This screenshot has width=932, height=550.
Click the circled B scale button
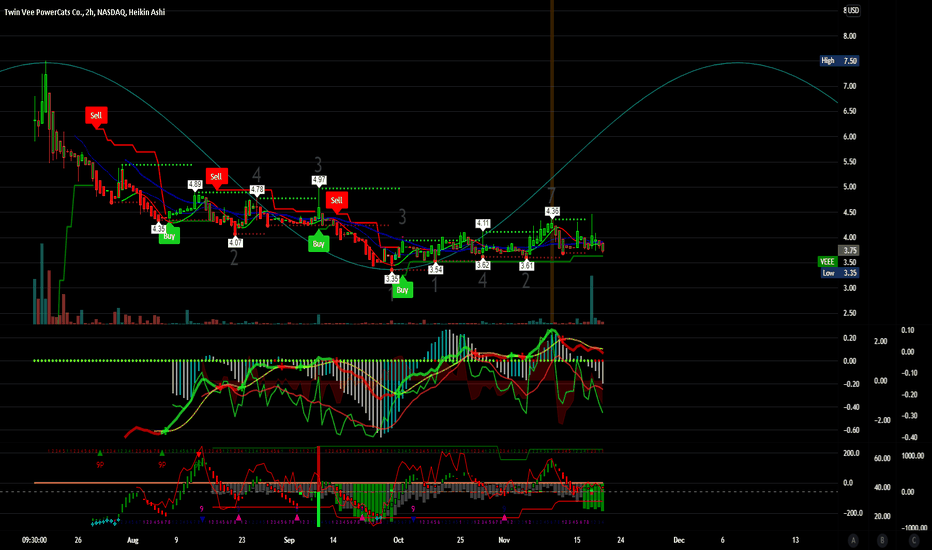(882, 540)
